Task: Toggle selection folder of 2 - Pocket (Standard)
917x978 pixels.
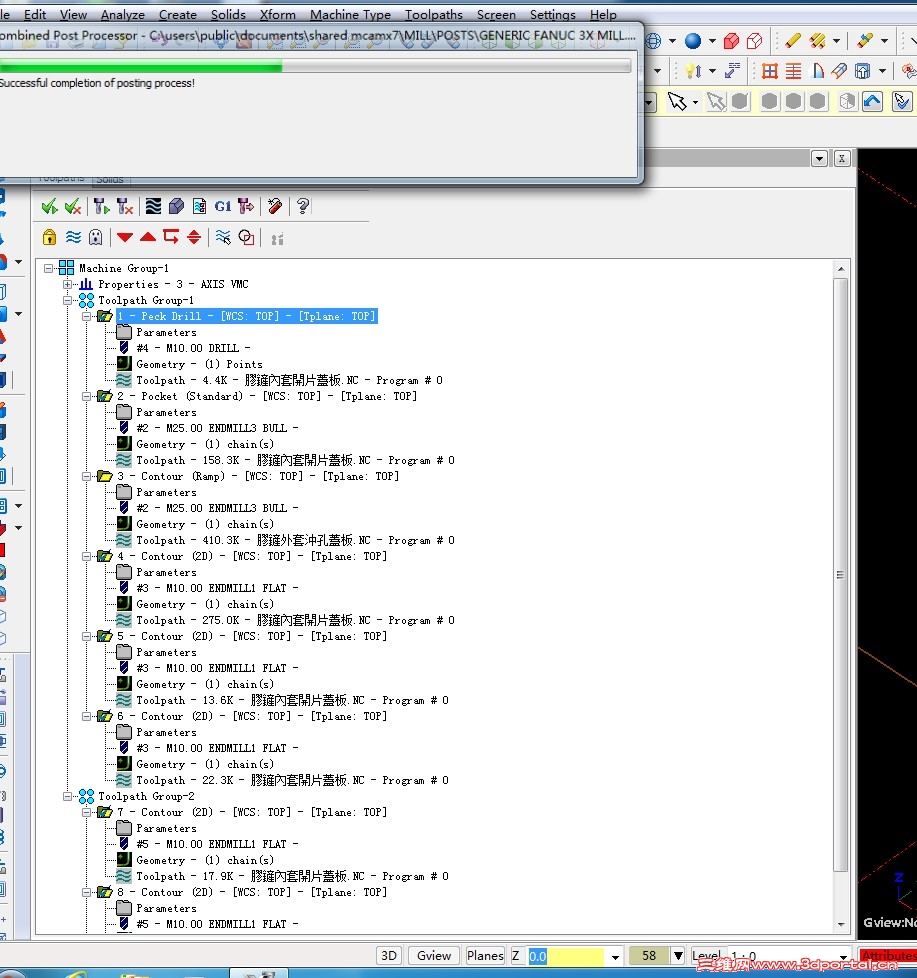Action: pos(105,396)
